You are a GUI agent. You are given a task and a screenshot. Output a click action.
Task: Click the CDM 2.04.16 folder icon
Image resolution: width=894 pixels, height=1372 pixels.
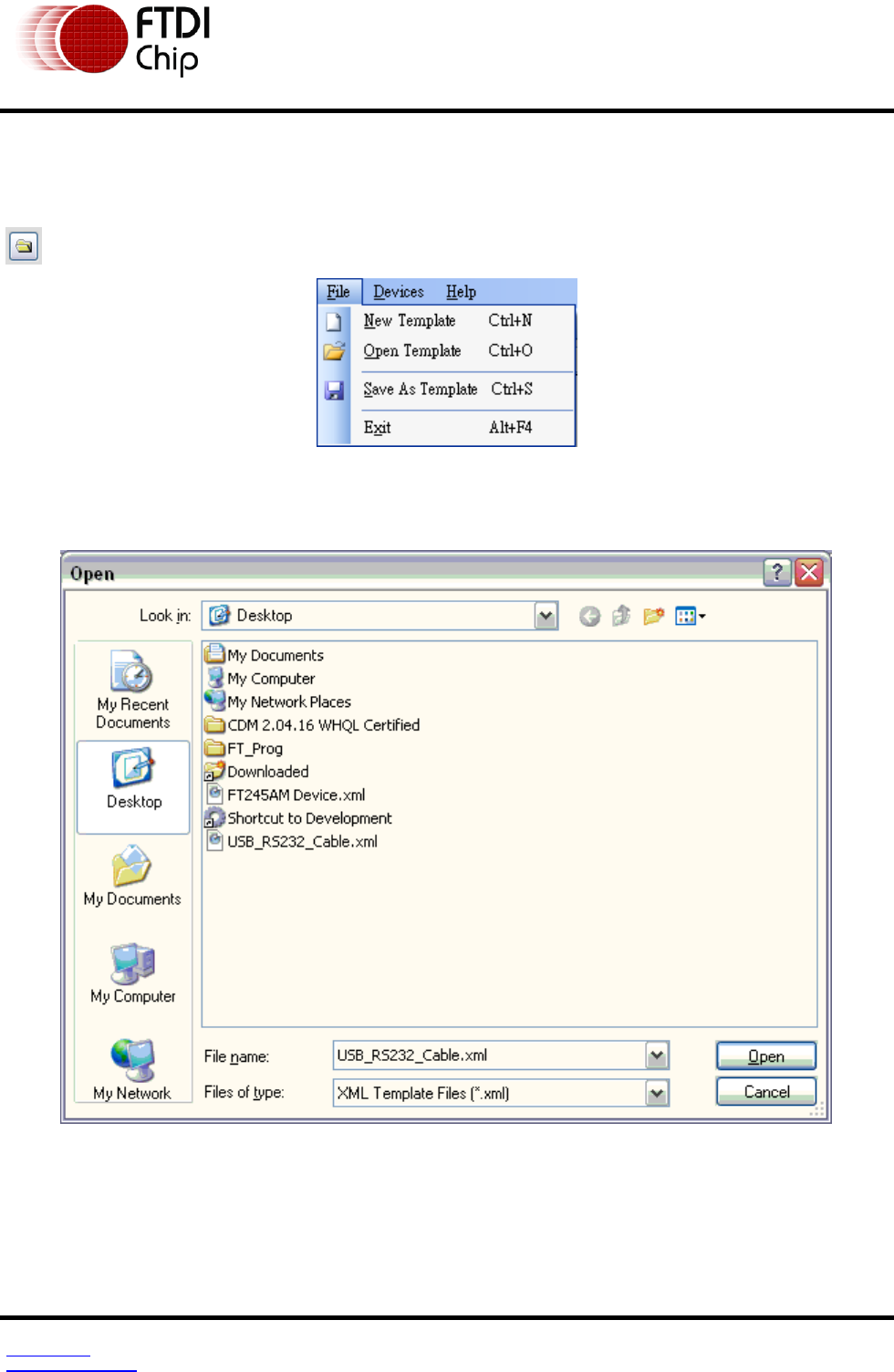click(214, 725)
